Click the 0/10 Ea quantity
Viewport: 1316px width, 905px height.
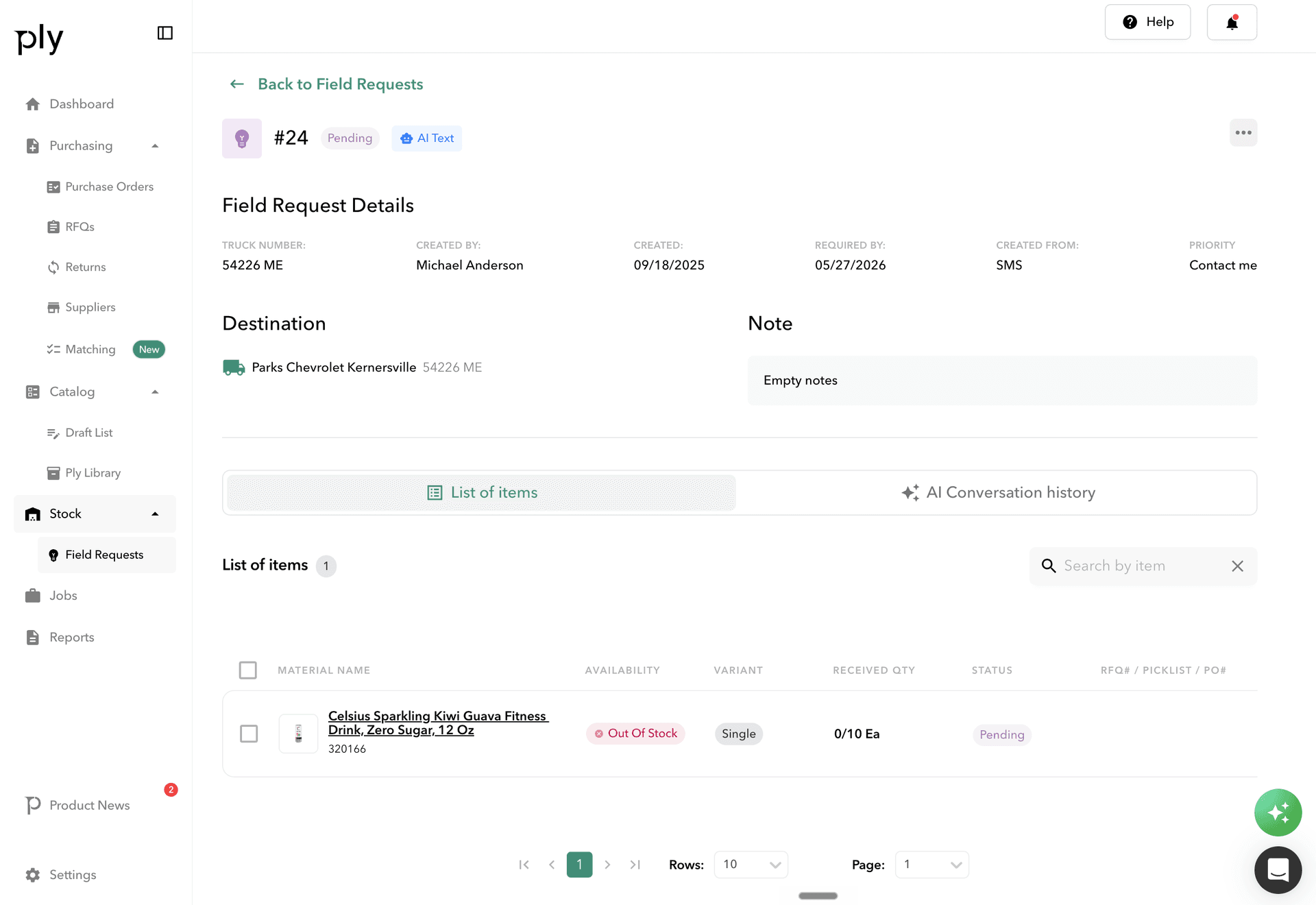point(857,734)
